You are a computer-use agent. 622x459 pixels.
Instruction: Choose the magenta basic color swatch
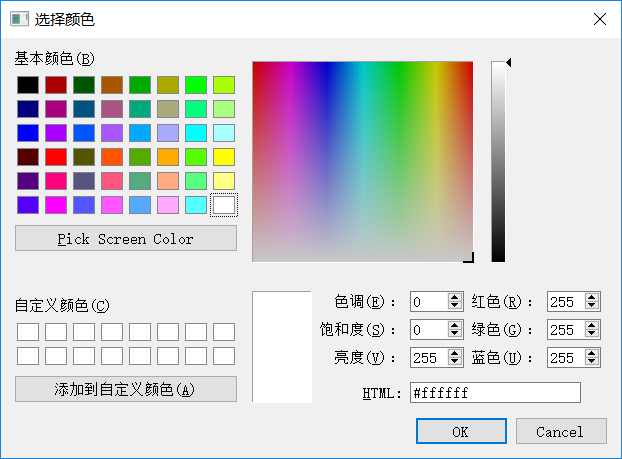pyautogui.click(x=56, y=205)
